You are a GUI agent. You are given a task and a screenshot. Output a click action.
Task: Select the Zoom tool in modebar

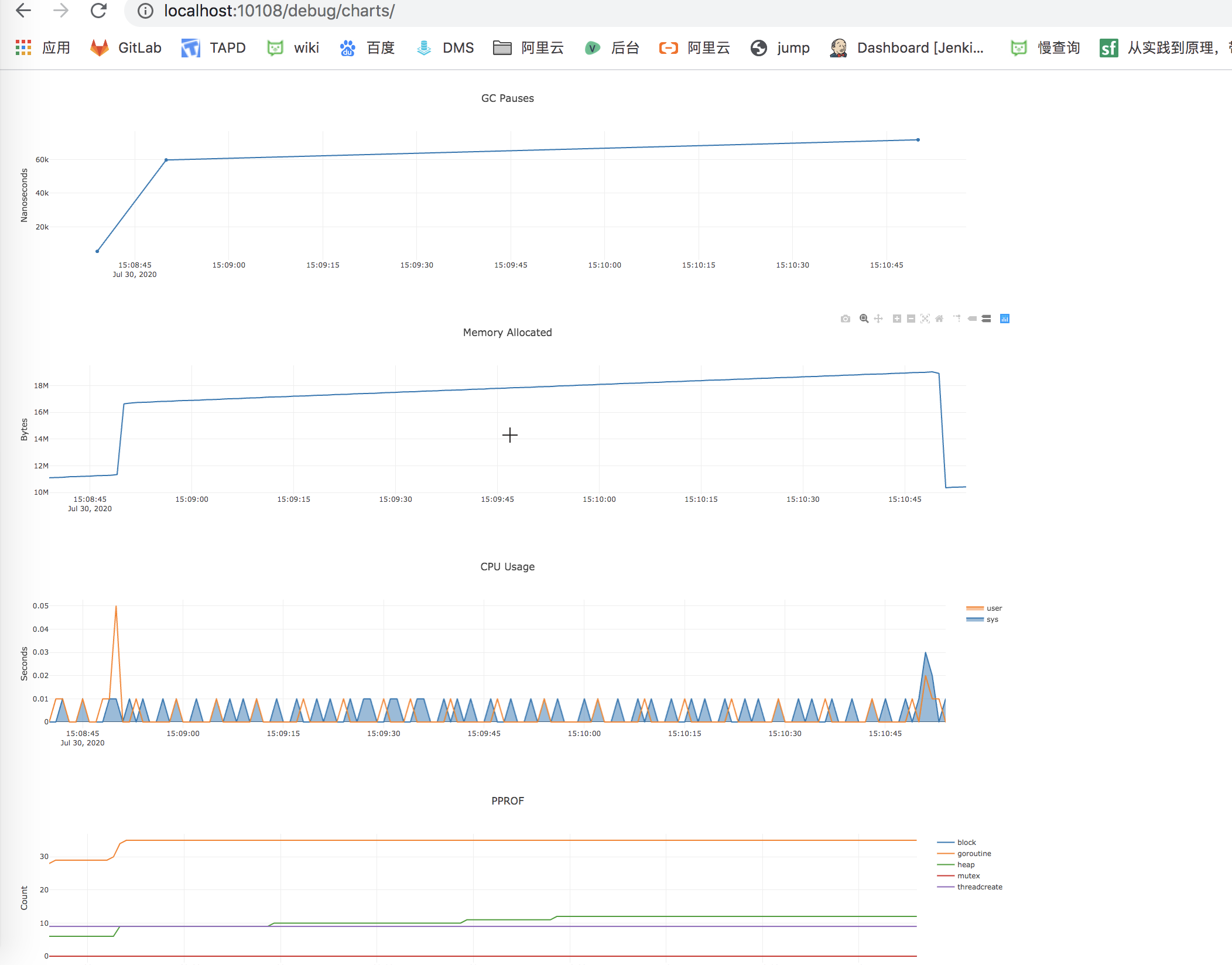[x=864, y=319]
